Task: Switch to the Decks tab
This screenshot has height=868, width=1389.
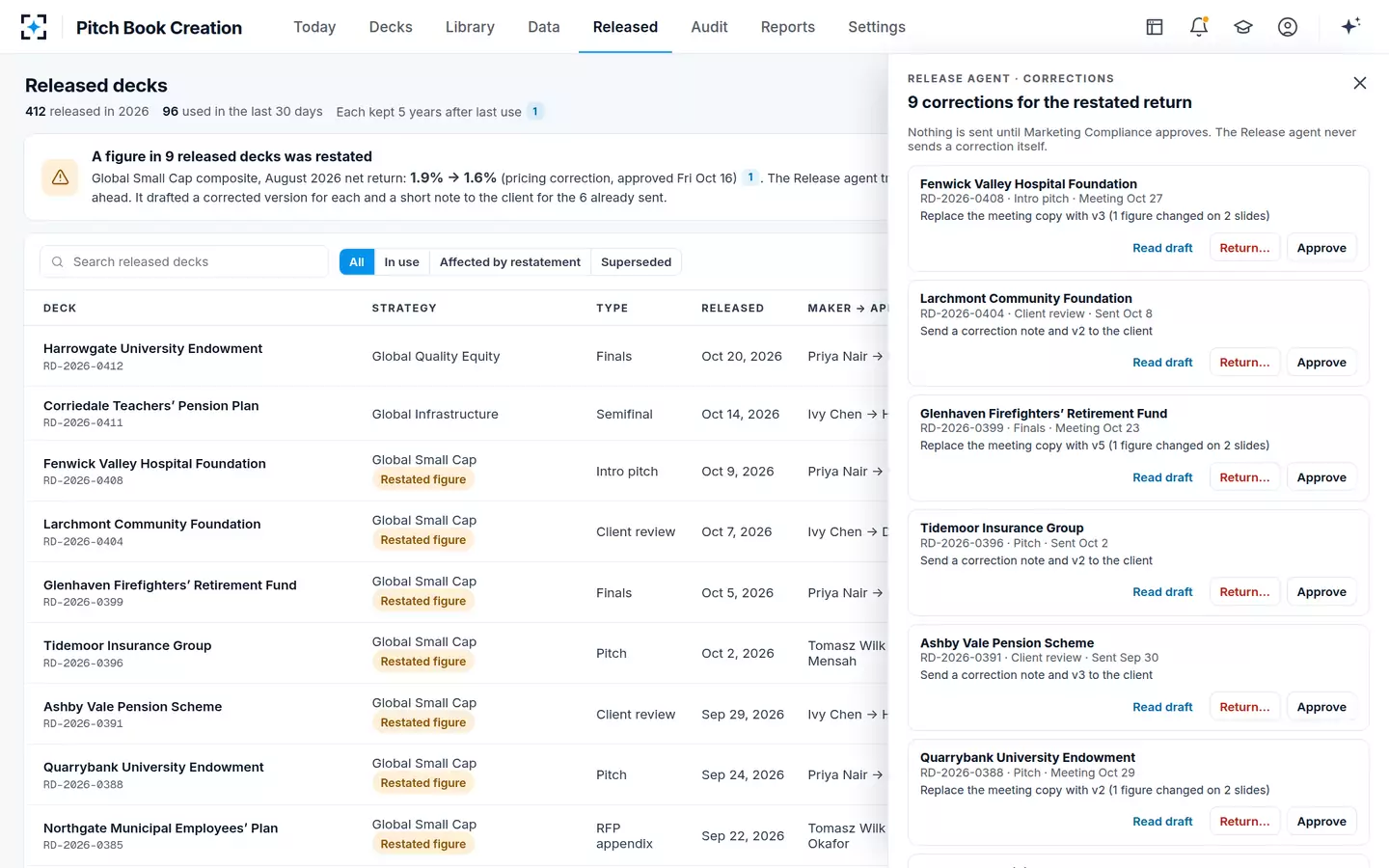Action: click(x=391, y=27)
